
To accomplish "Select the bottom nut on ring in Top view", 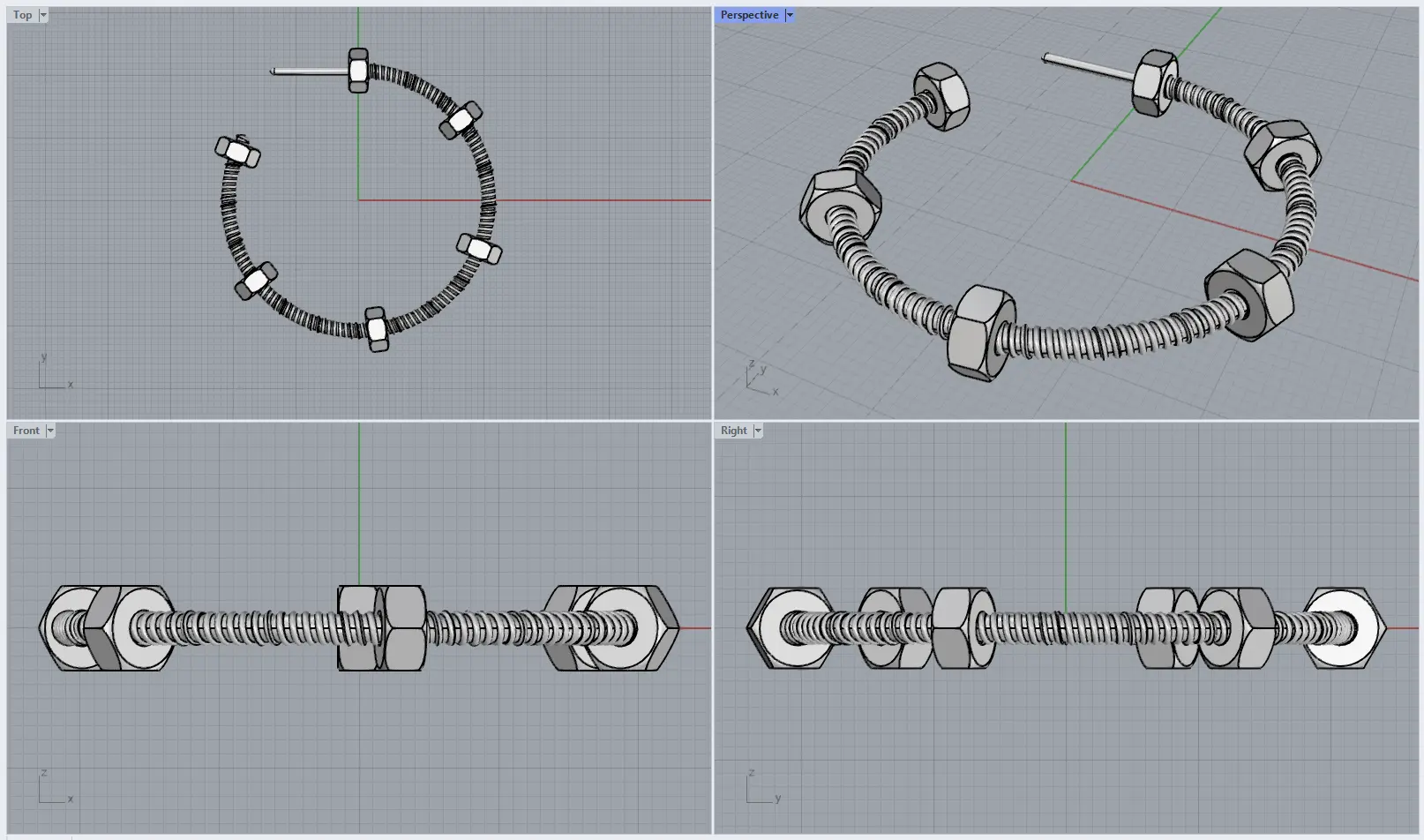I will [377, 328].
